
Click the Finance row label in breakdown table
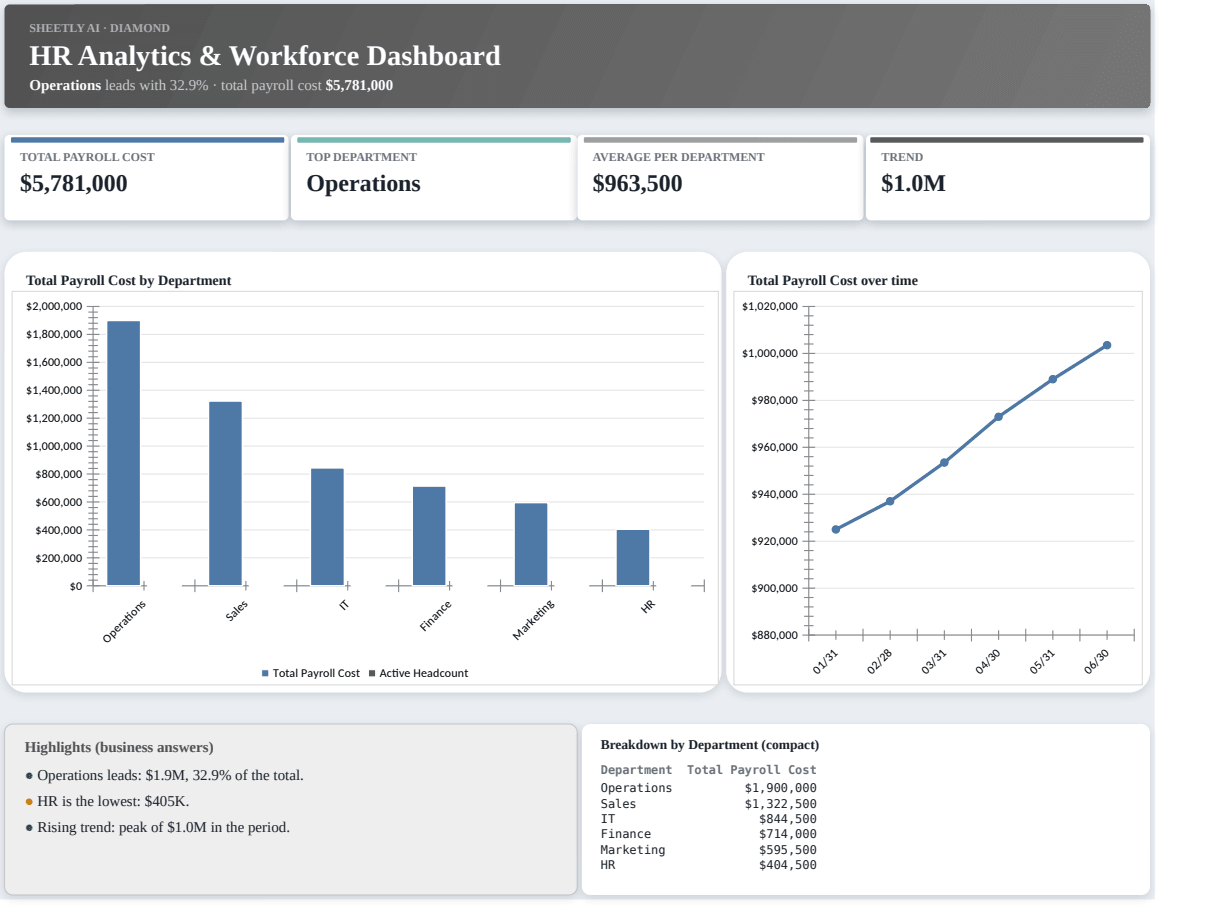(625, 834)
